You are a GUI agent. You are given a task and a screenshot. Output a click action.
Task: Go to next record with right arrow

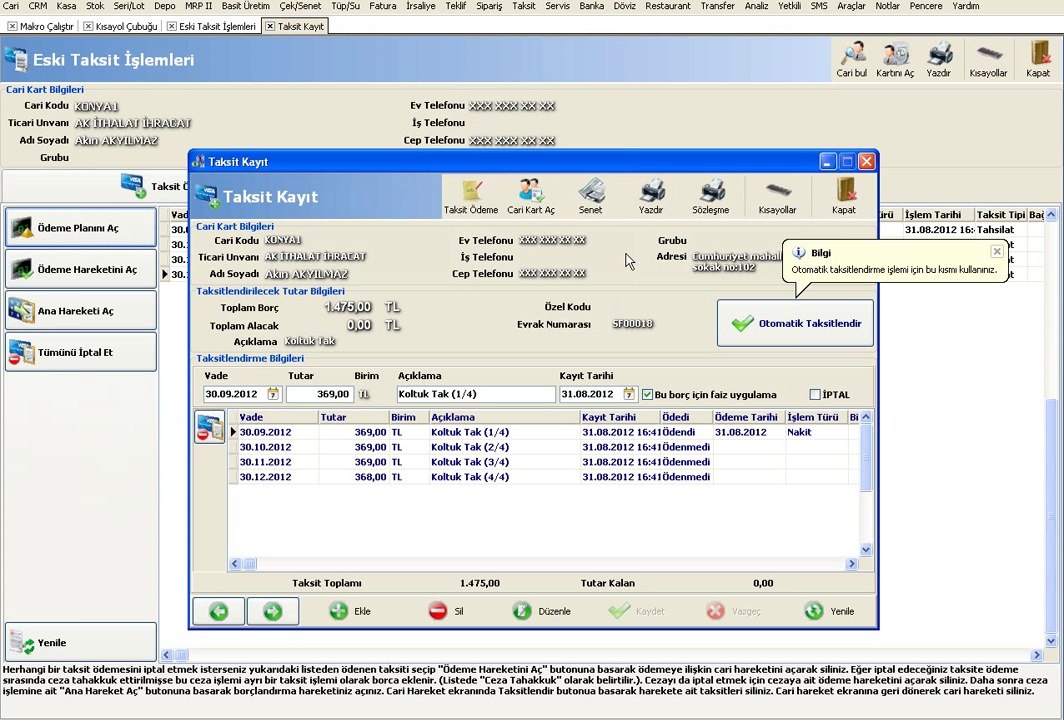(273, 611)
